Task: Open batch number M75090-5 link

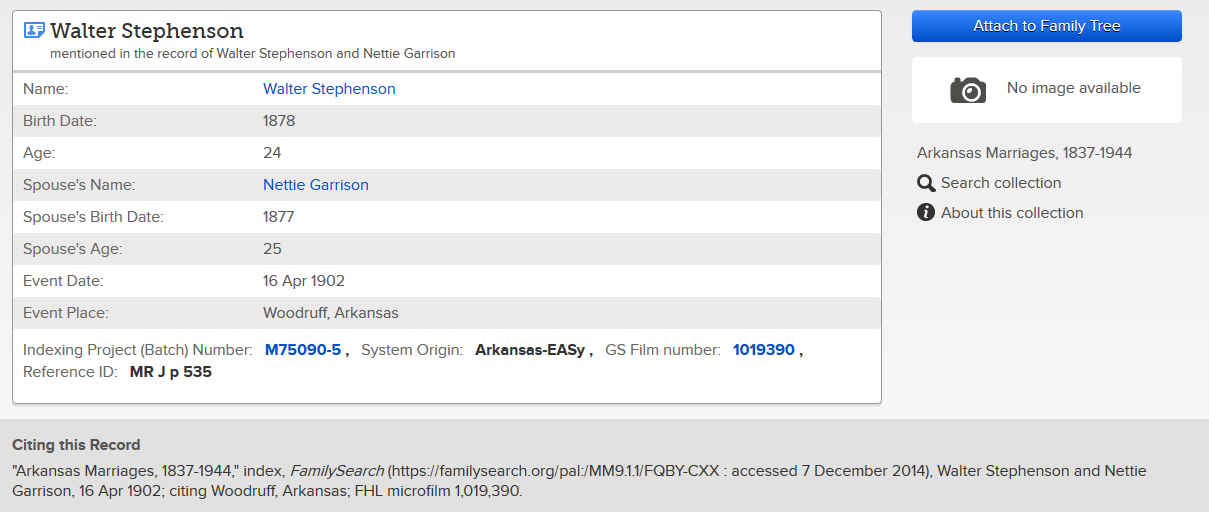Action: click(303, 350)
